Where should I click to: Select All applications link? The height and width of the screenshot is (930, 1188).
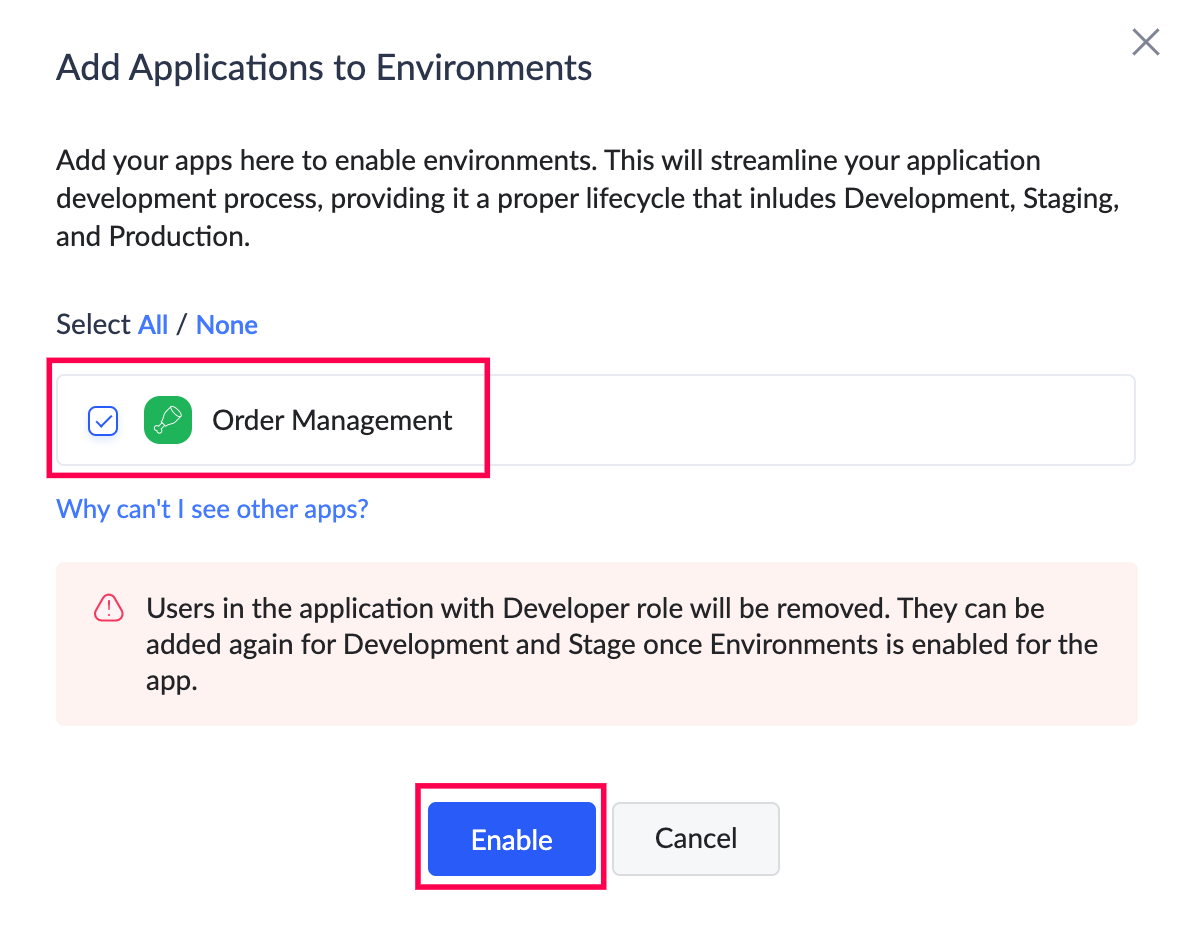tap(153, 325)
